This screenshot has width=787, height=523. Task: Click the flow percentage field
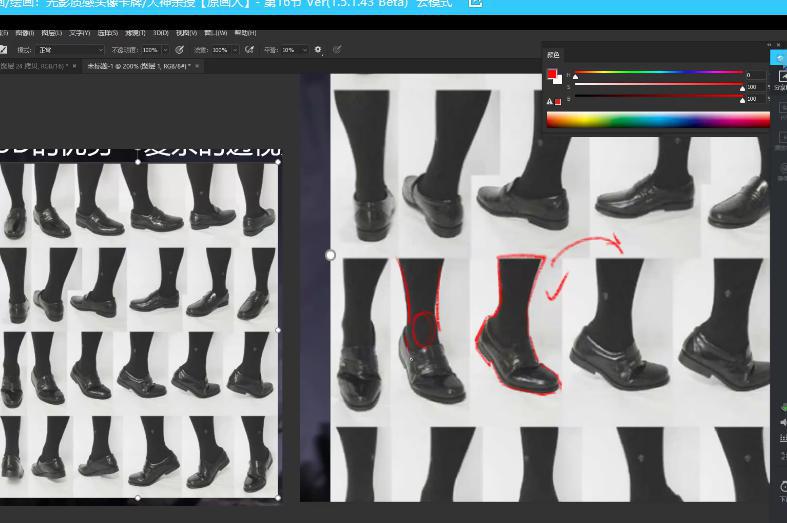tap(220, 50)
